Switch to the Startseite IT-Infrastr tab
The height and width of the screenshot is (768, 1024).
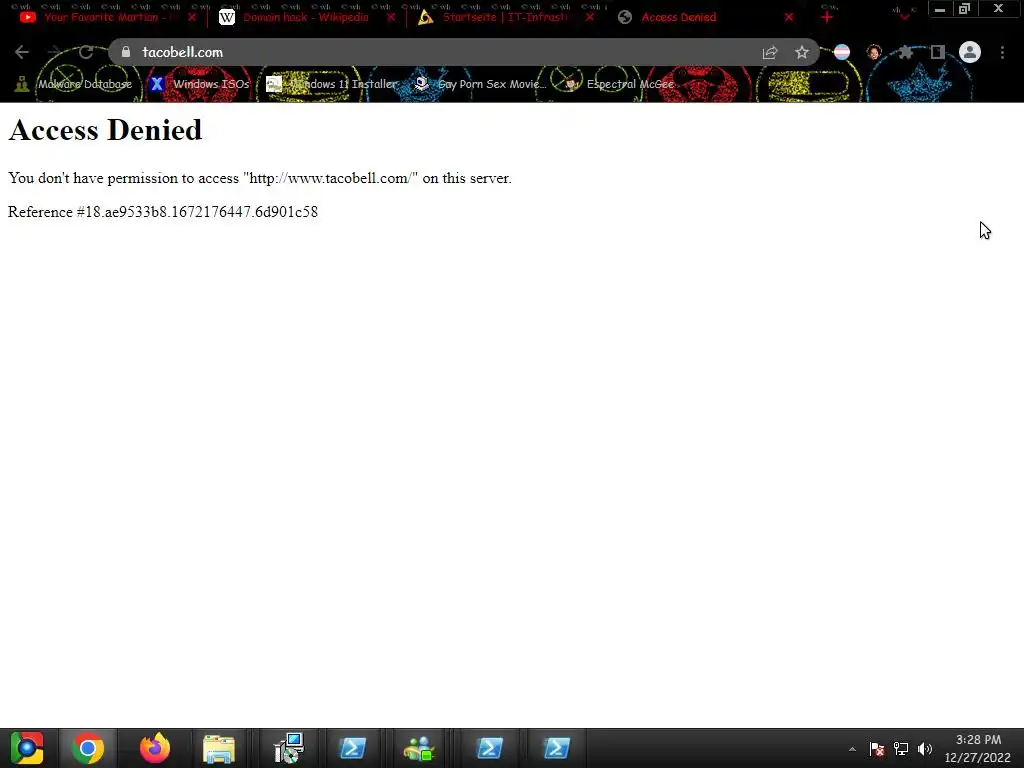tap(504, 17)
